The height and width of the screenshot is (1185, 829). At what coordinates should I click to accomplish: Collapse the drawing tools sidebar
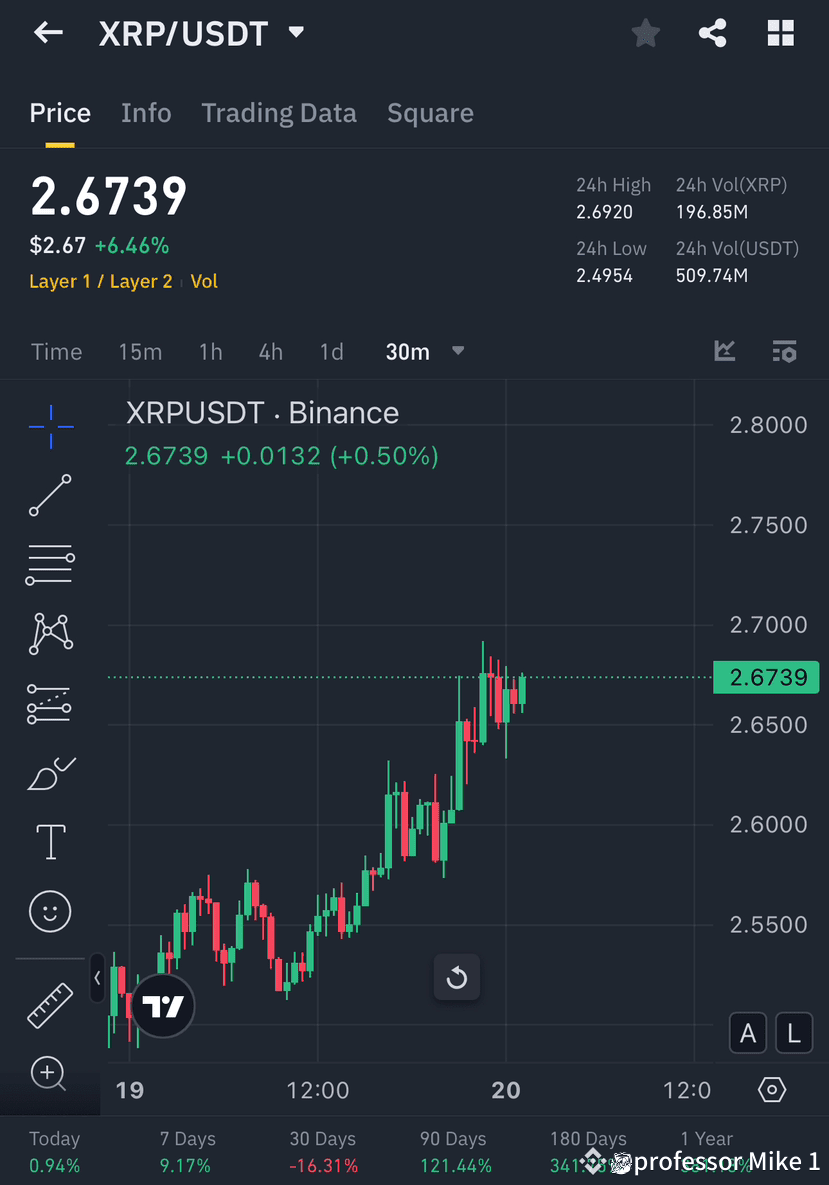(x=96, y=978)
